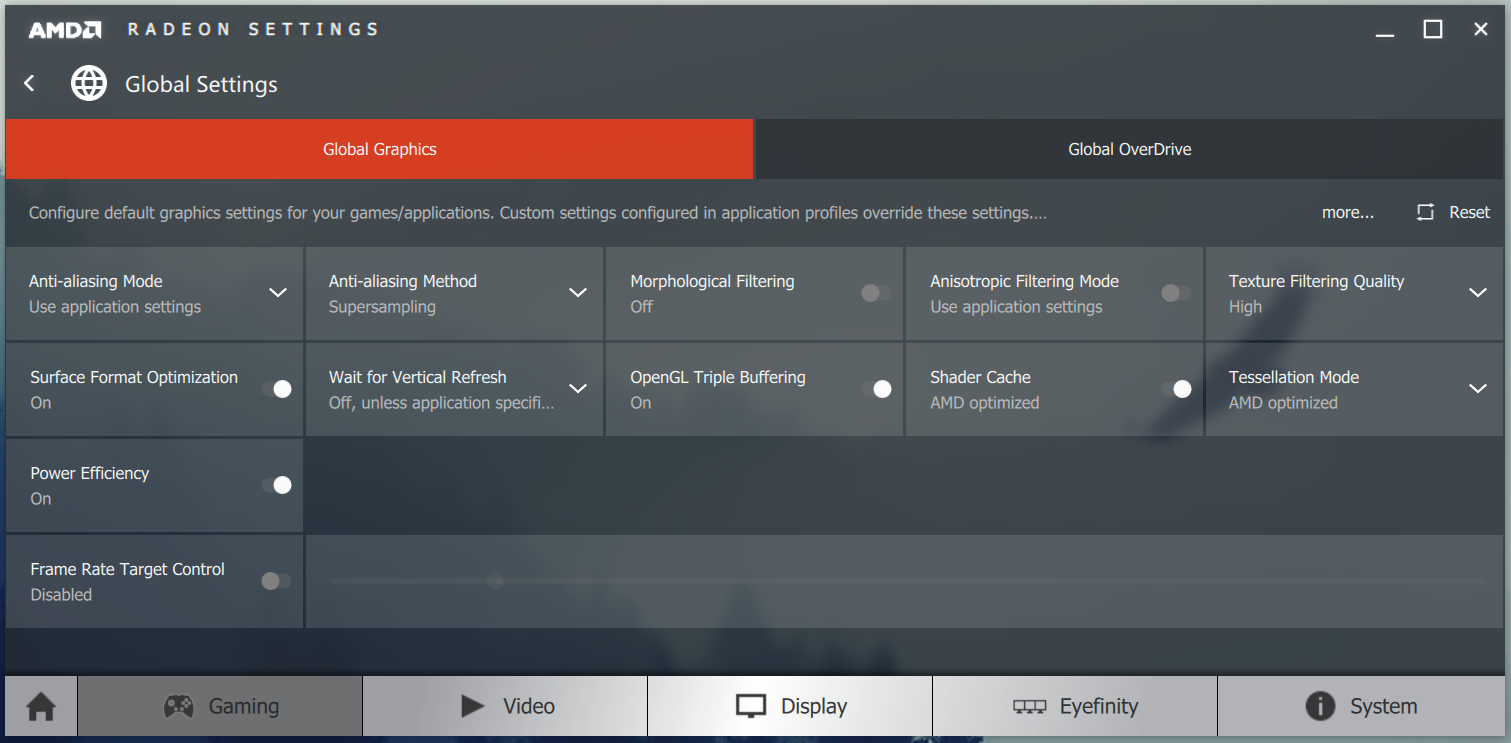Click 'Use application settings' under Anisotropic Filtering

click(x=1016, y=307)
